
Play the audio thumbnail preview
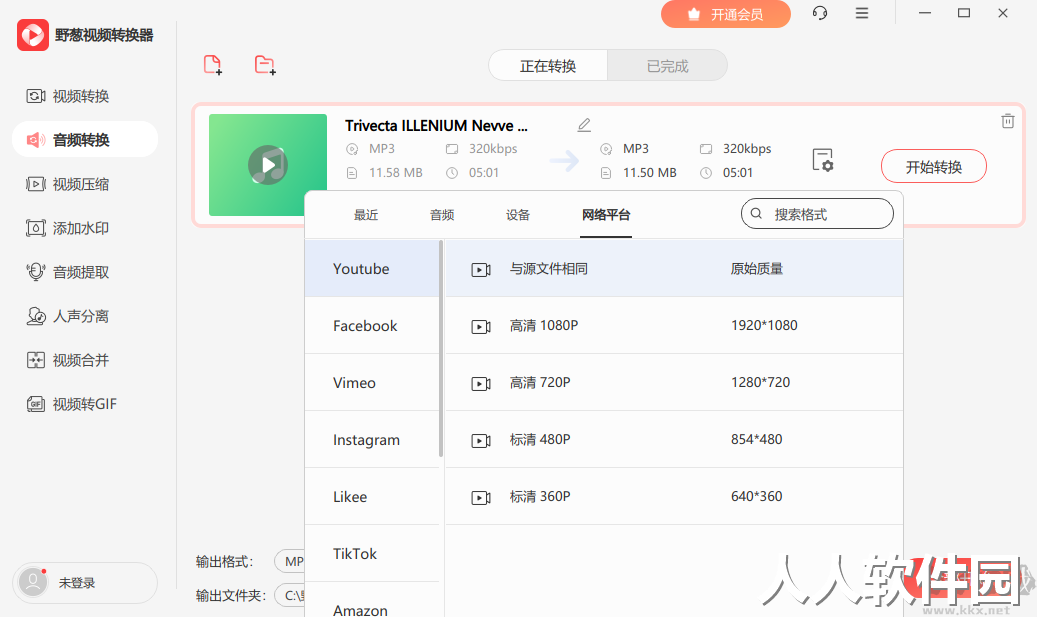268,165
